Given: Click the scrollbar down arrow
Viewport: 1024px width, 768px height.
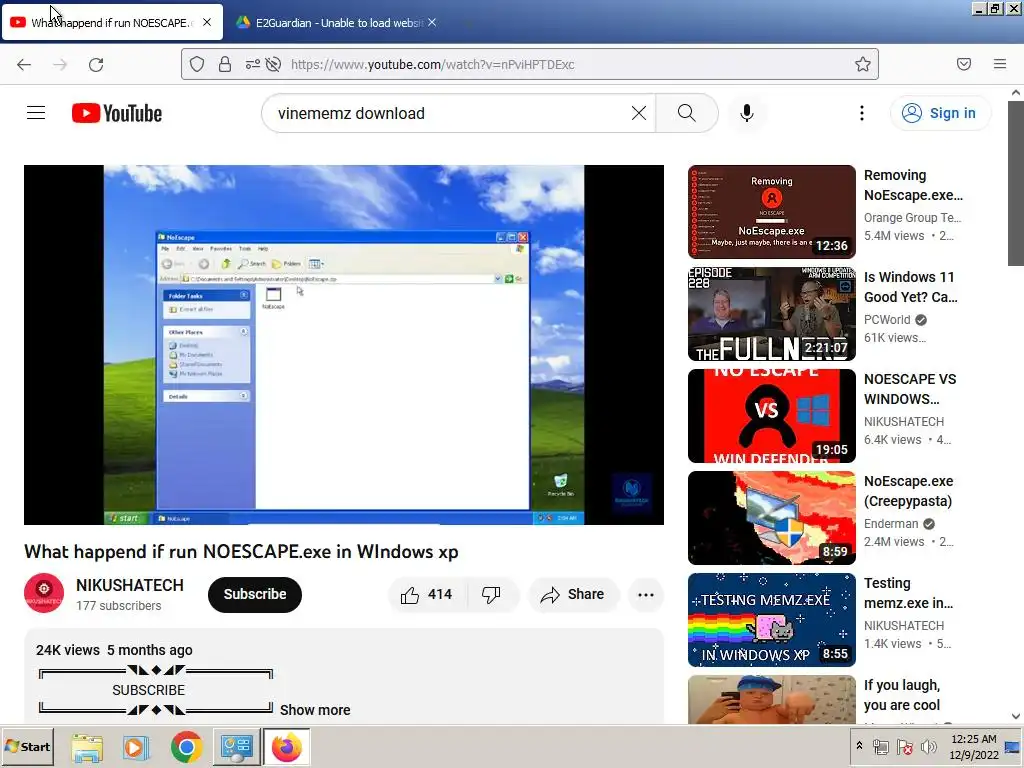Looking at the screenshot, I should 1016,716.
